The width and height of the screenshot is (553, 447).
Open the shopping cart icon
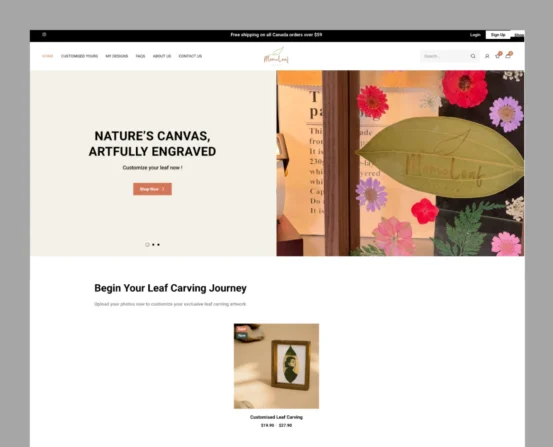point(508,55)
